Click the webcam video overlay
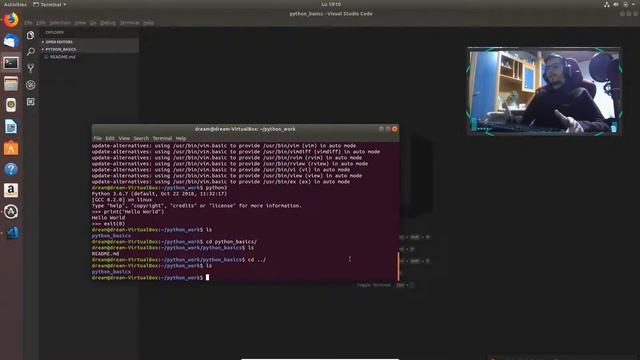Image resolution: width=640 pixels, height=360 pixels. coord(544,91)
